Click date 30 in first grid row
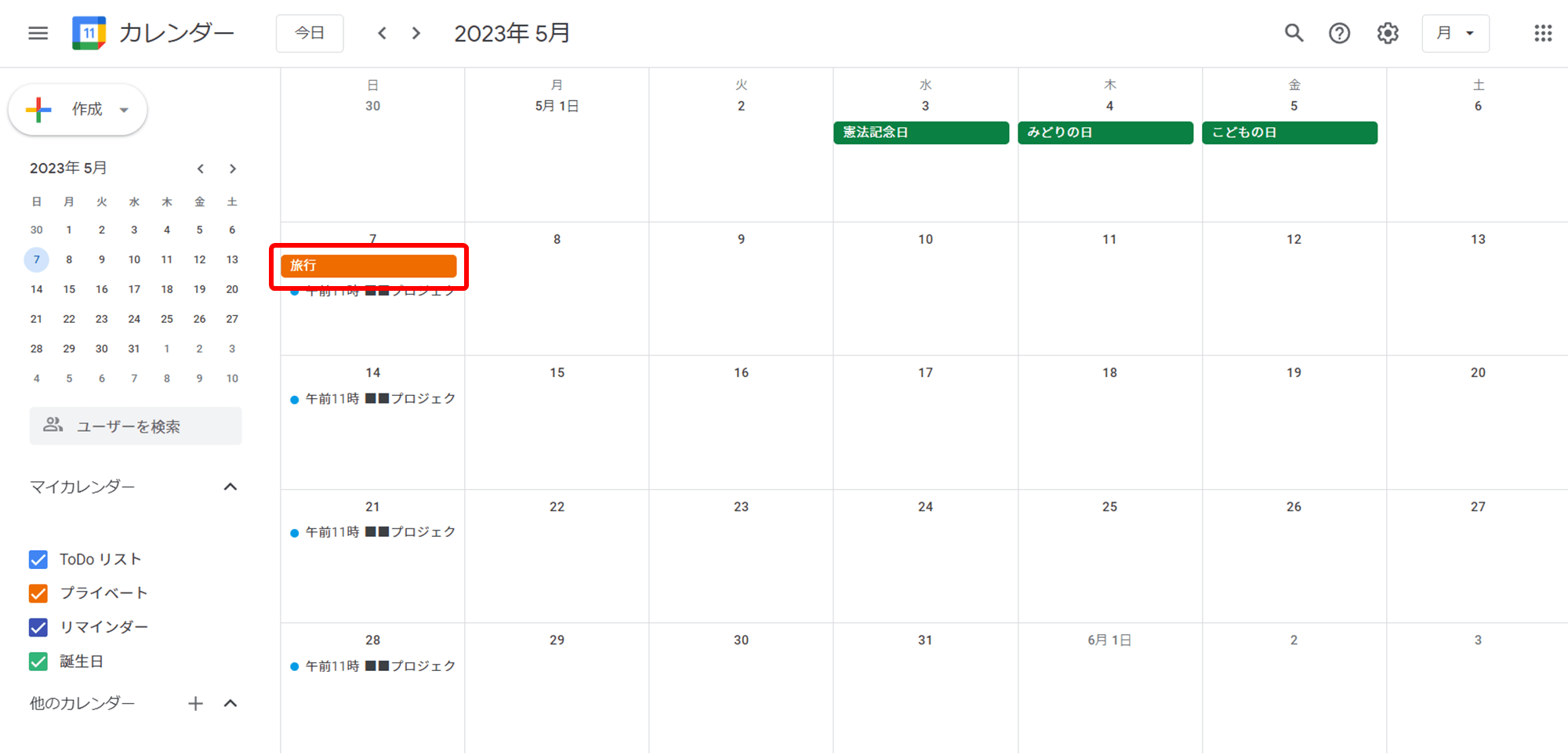 [x=372, y=106]
